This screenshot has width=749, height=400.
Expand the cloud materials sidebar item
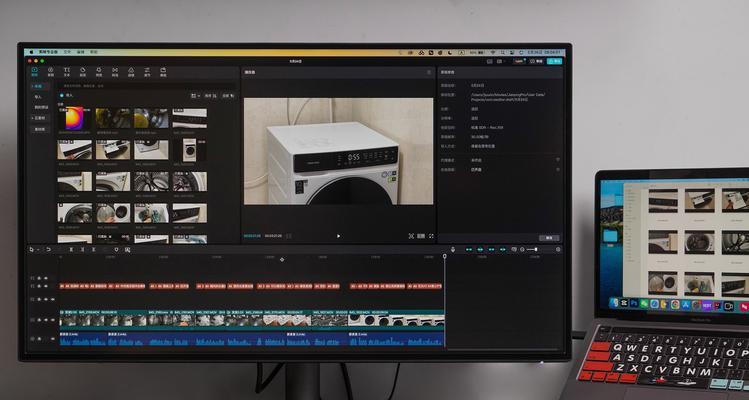click(x=40, y=118)
